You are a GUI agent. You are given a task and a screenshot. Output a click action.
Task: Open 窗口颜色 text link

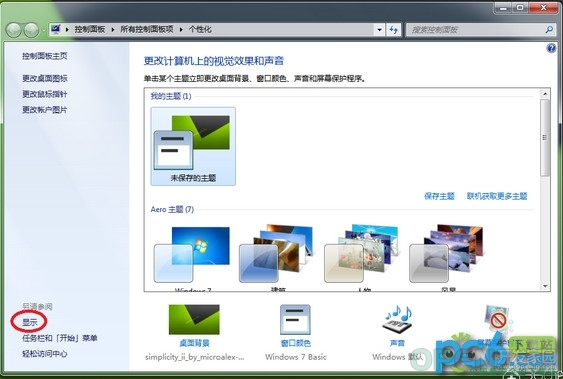tap(296, 343)
